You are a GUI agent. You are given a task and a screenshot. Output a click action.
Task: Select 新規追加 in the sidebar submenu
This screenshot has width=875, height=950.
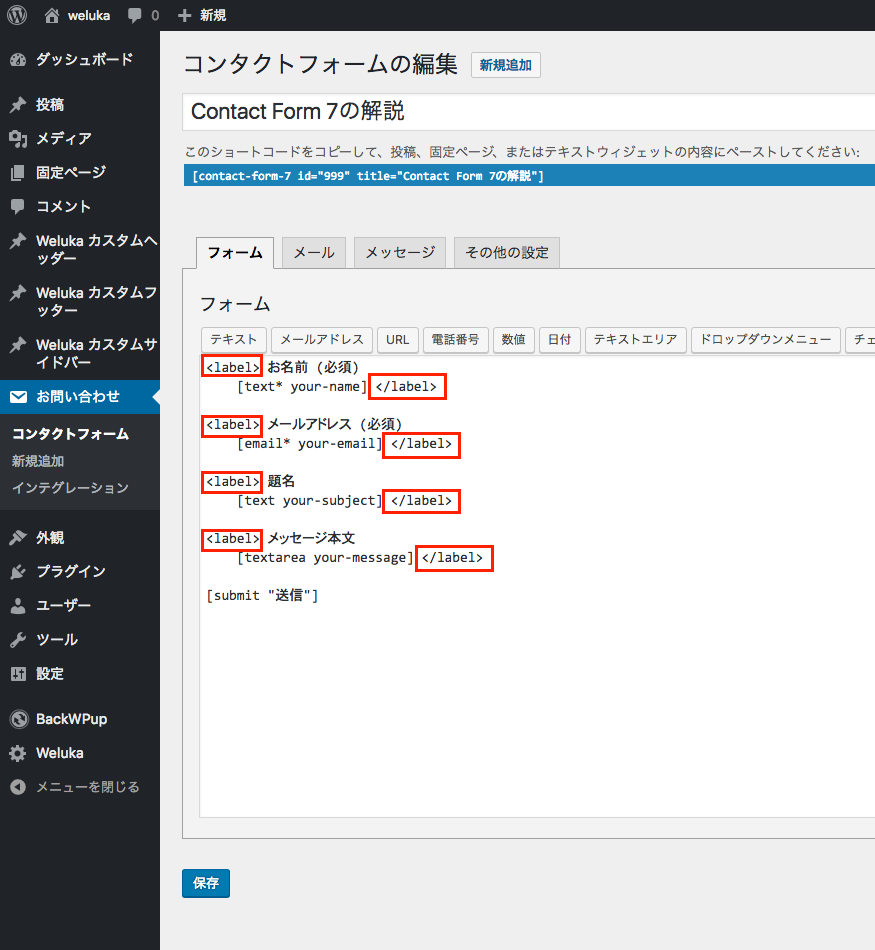pos(38,461)
